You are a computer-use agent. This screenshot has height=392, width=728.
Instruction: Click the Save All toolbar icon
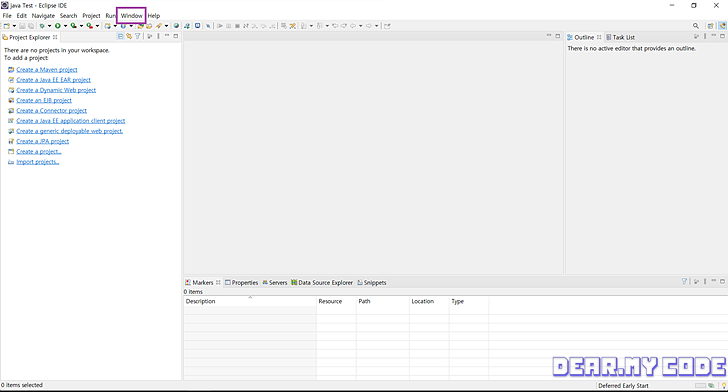(31, 26)
